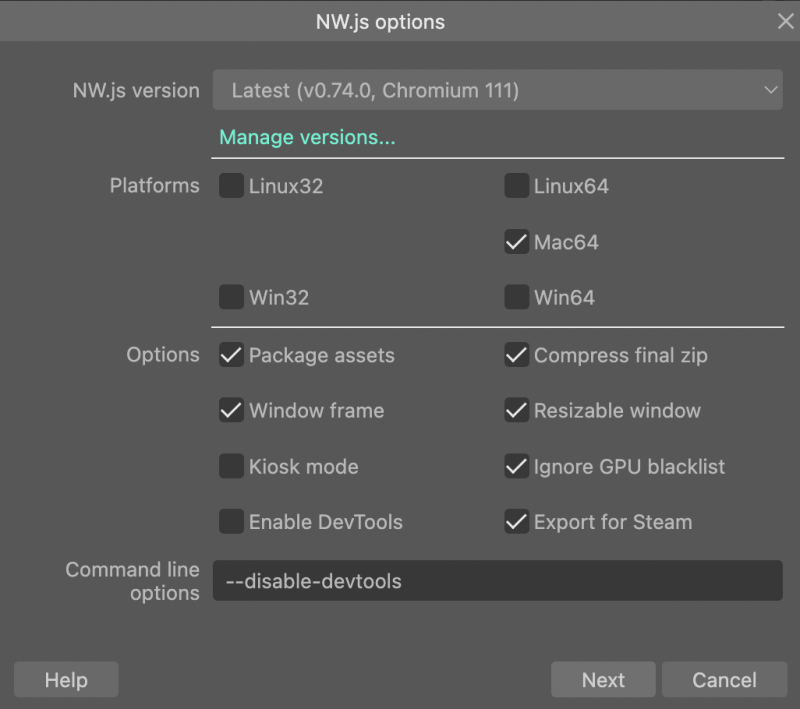
Task: Focus the Command line options field
Action: click(x=497, y=580)
